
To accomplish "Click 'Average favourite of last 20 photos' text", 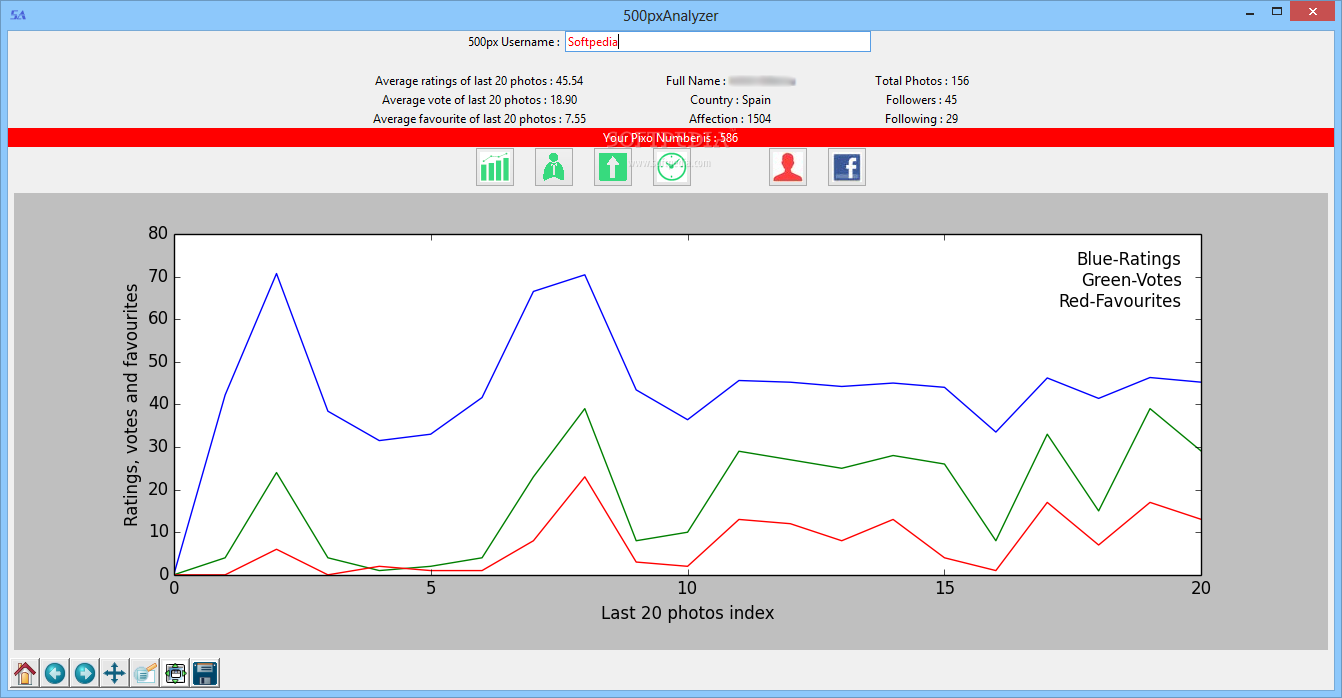I will pyautogui.click(x=479, y=119).
